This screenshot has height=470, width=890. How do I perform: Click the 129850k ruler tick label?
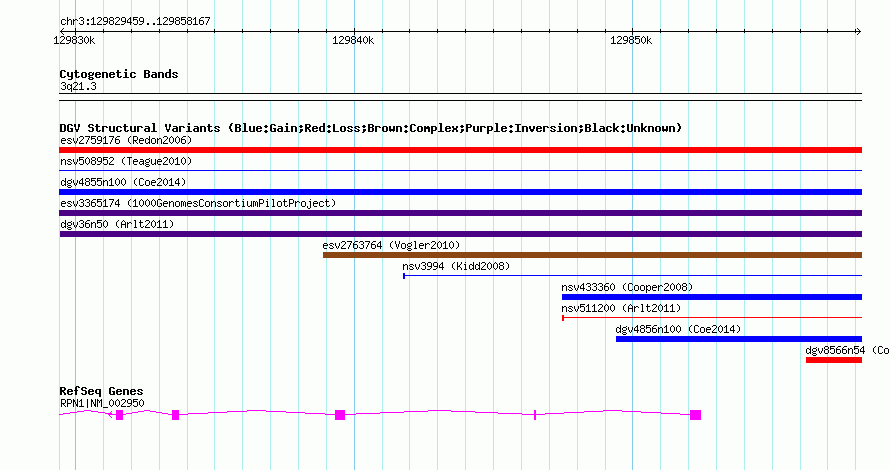(x=631, y=40)
